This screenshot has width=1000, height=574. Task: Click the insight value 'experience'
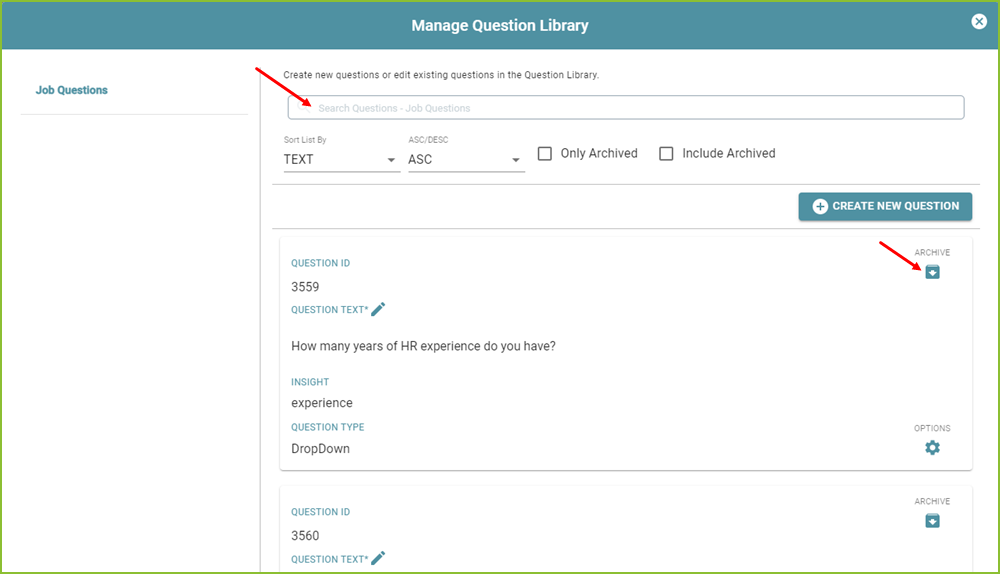tap(321, 403)
